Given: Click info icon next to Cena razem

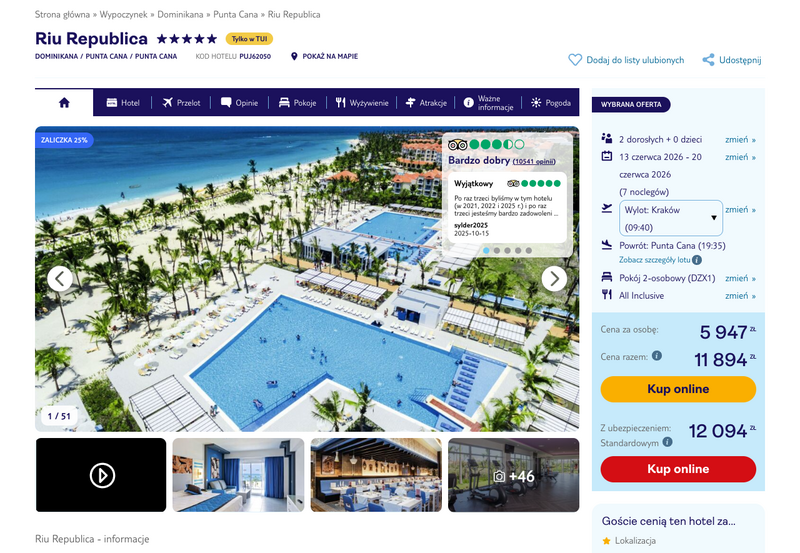Looking at the screenshot, I should [x=657, y=356].
